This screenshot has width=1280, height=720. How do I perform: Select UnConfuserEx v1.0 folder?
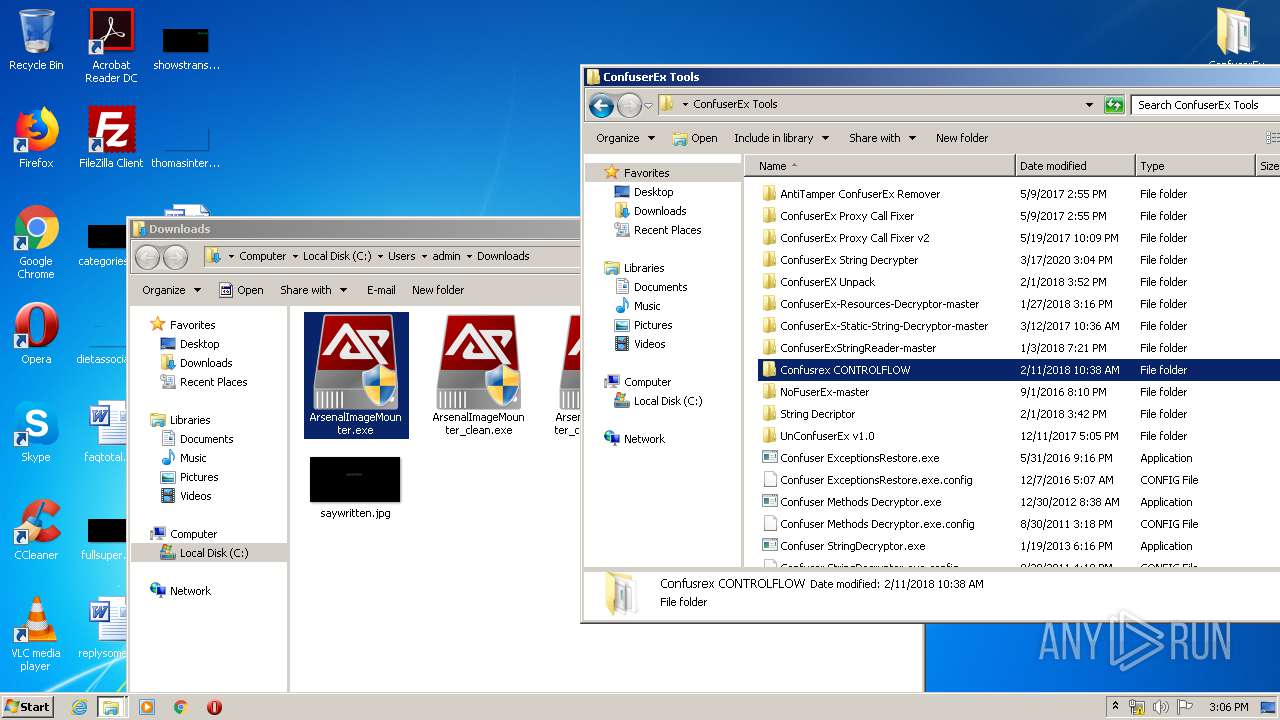[827, 436]
